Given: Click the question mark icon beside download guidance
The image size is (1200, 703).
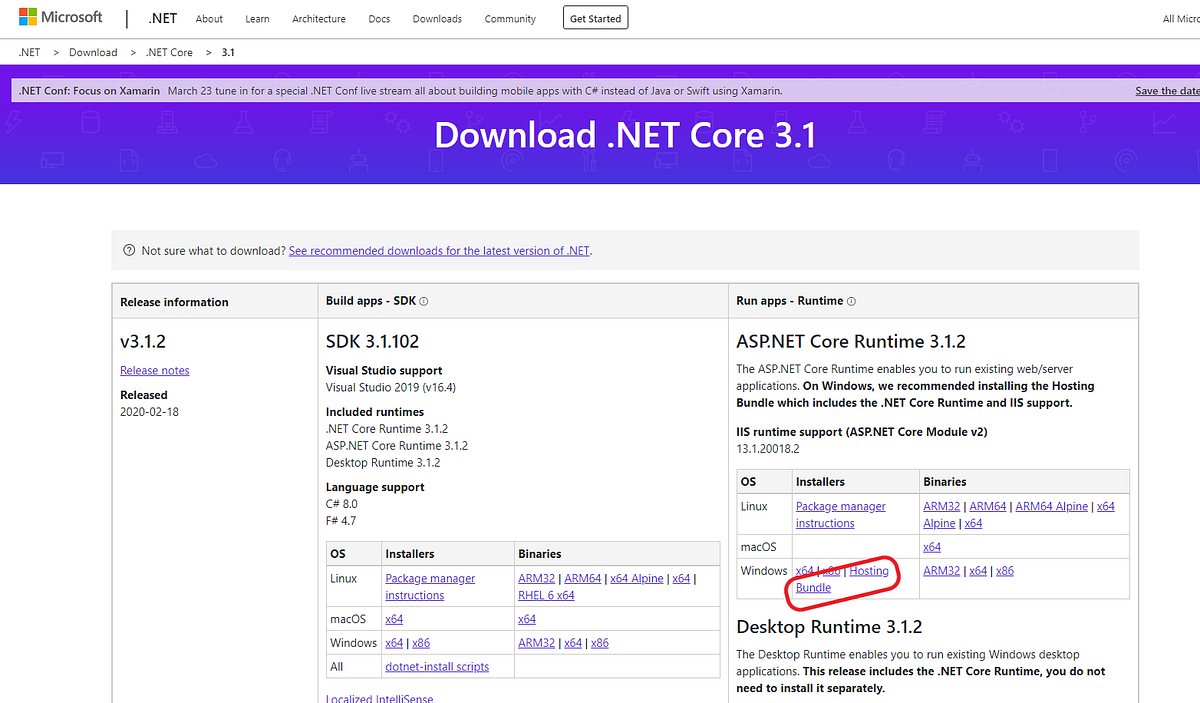Looking at the screenshot, I should [129, 250].
